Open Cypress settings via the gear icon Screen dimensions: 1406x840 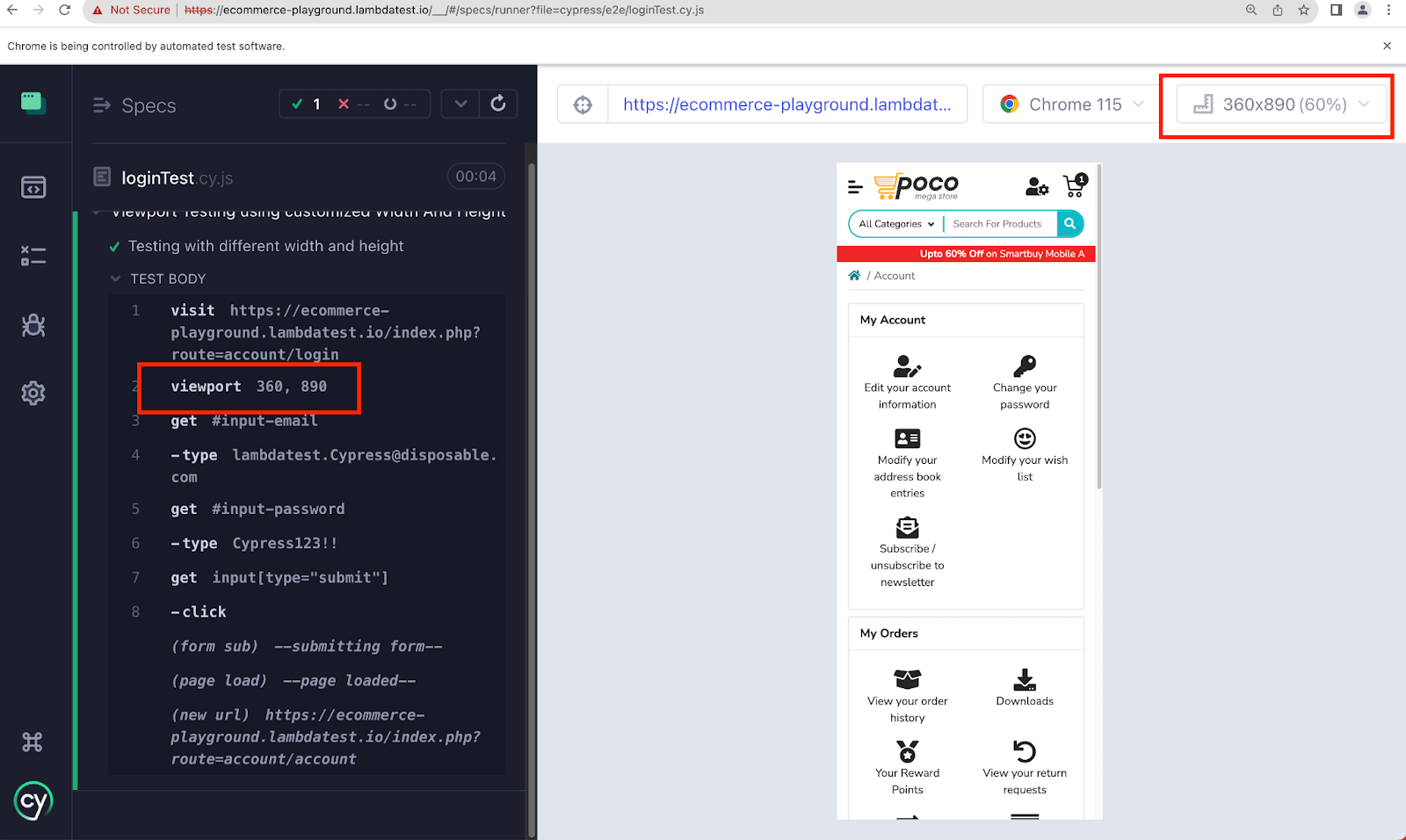(x=33, y=393)
